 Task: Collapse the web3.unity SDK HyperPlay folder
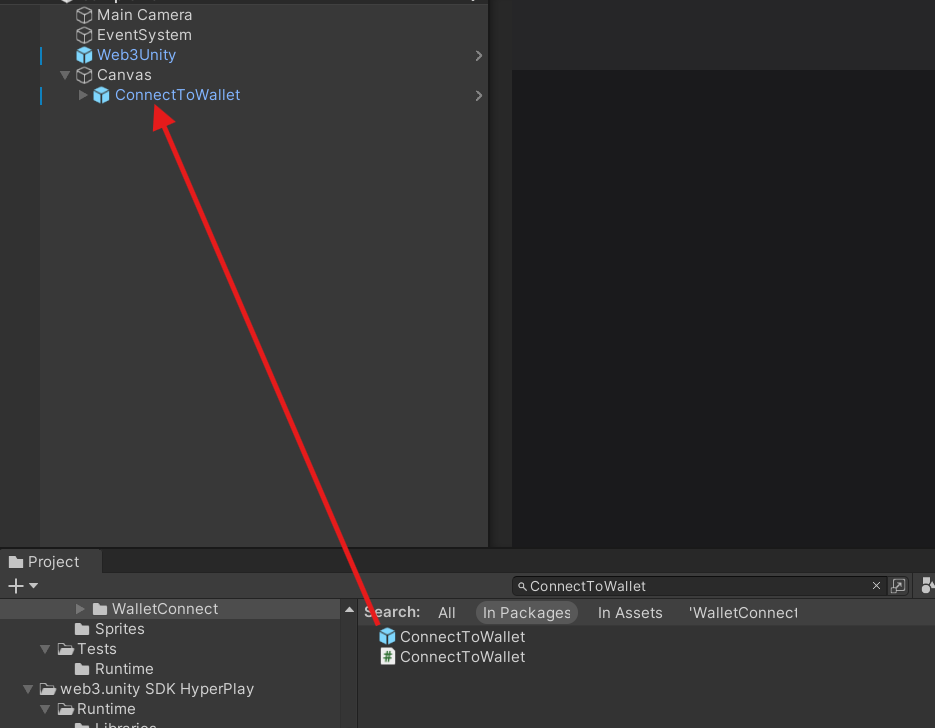pos(27,689)
